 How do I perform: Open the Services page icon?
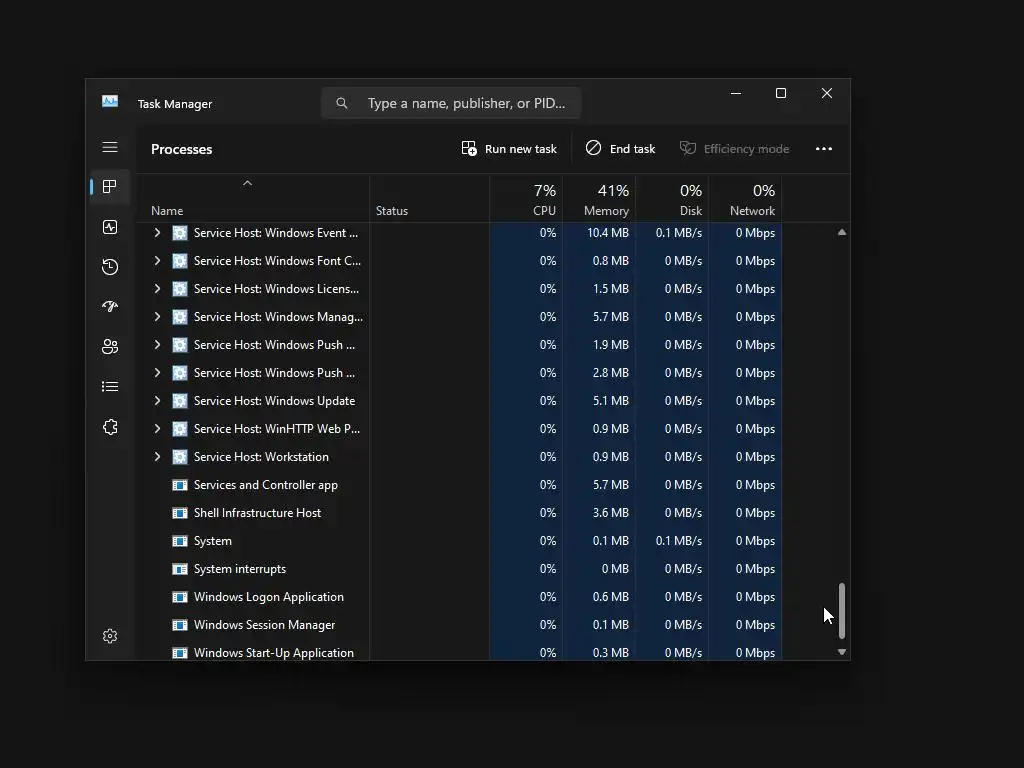(x=110, y=426)
